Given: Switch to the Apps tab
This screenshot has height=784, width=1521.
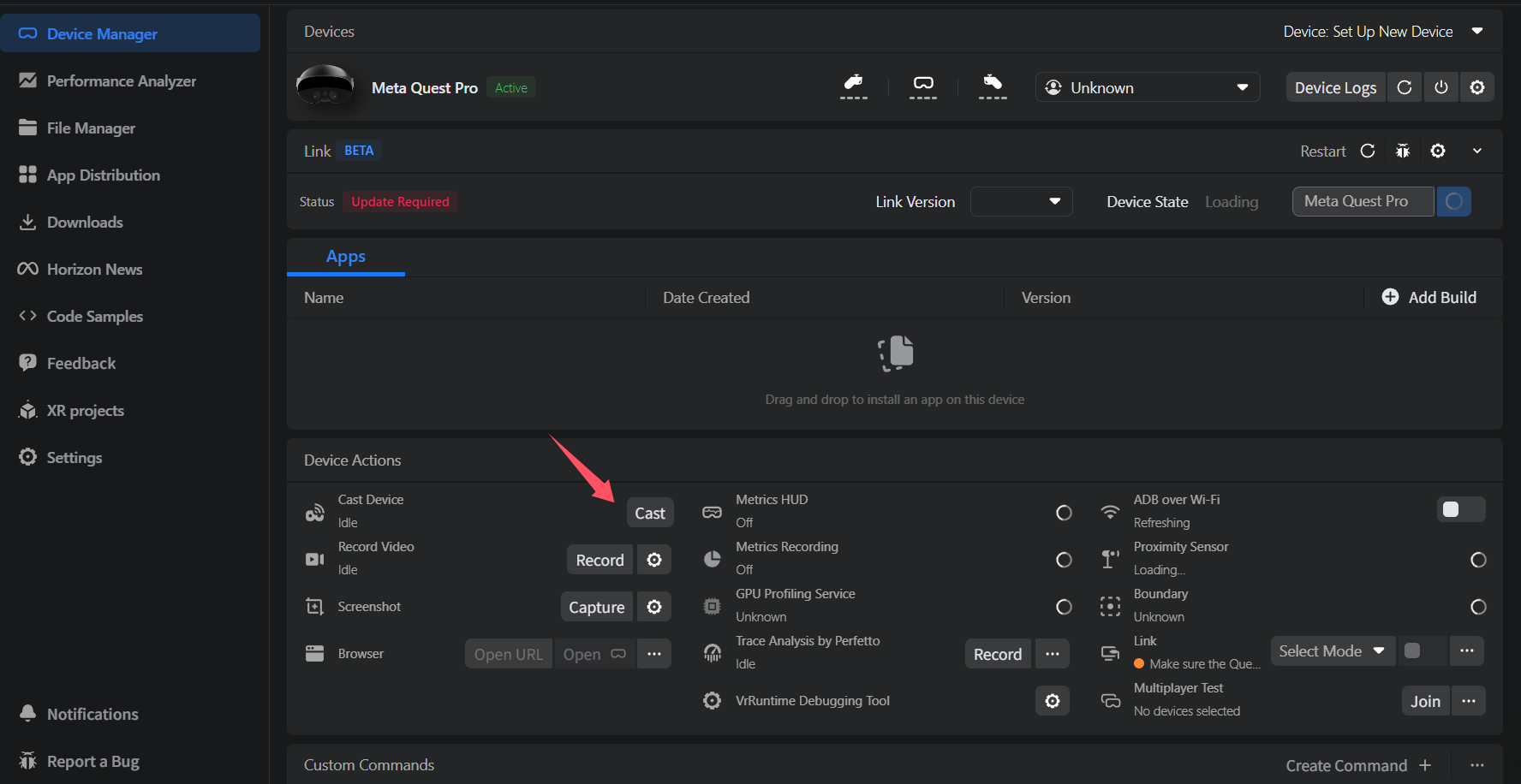Looking at the screenshot, I should (345, 257).
